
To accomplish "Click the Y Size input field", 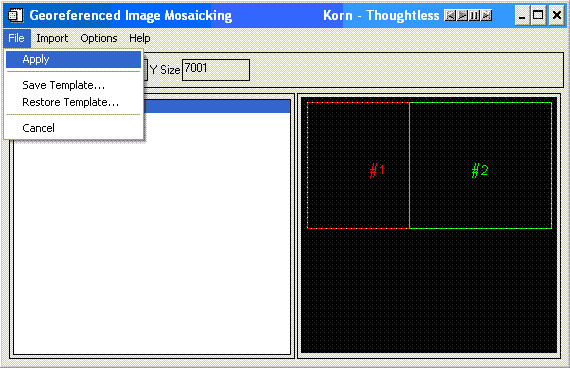I will click(x=216, y=70).
